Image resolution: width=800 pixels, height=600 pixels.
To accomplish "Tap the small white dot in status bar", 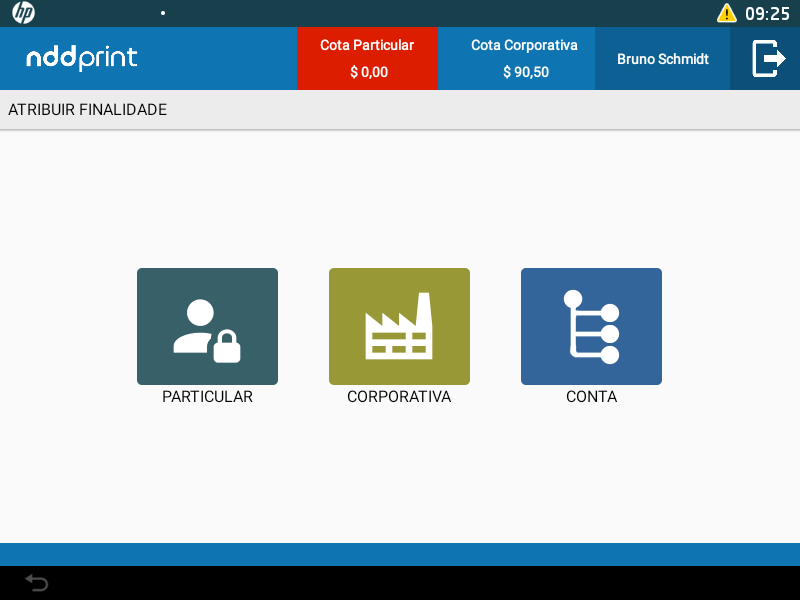I will coord(163,13).
